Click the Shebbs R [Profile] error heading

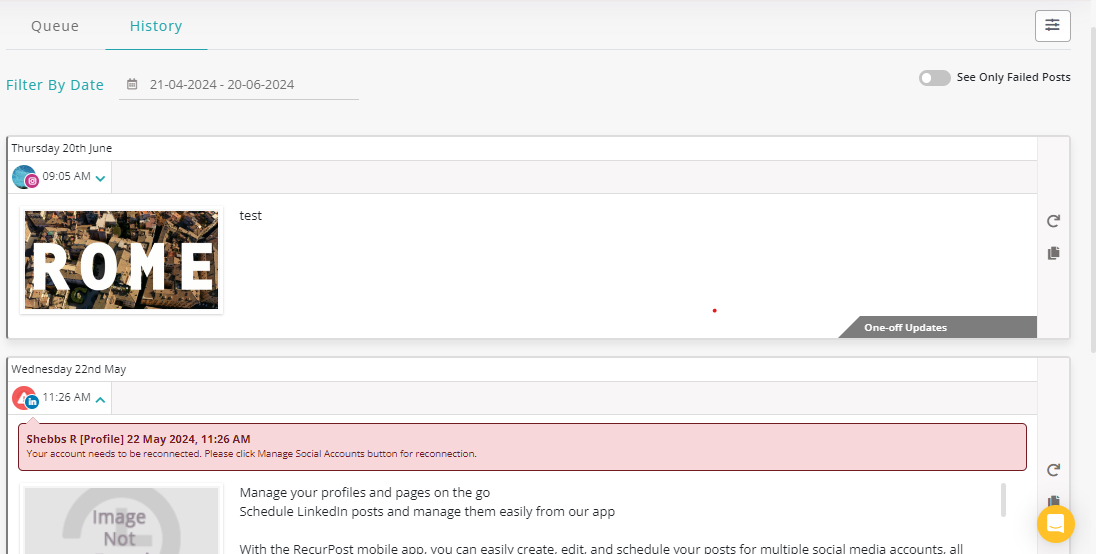click(x=138, y=439)
